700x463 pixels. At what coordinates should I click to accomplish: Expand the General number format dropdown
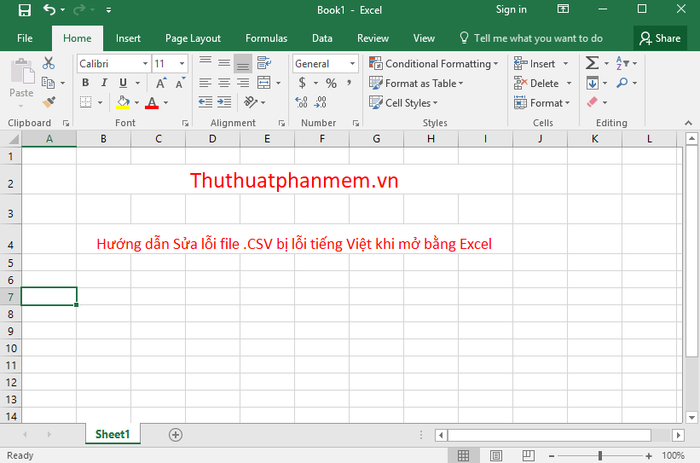[352, 63]
